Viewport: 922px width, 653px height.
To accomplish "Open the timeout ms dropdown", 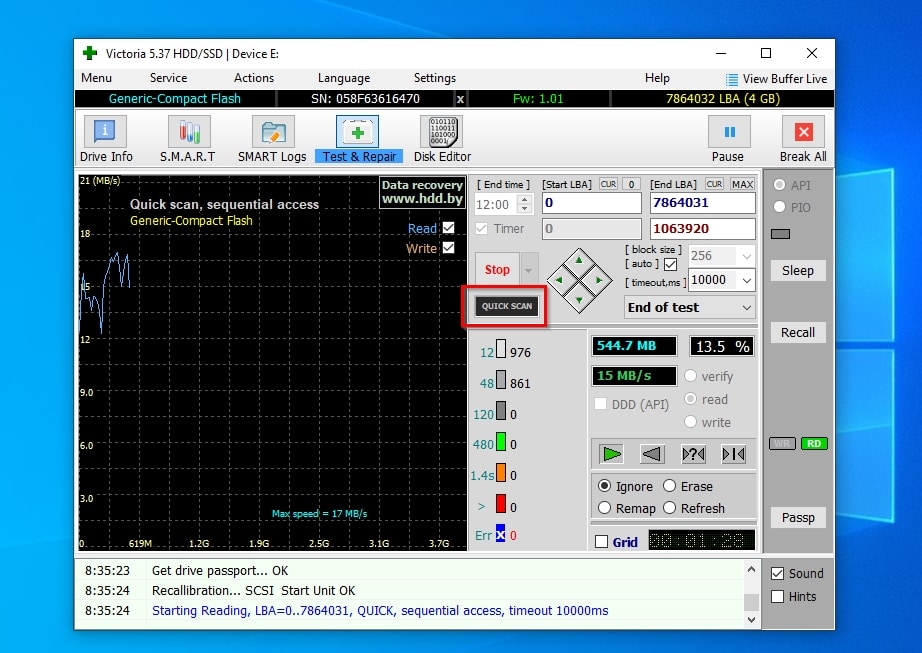I will coord(746,280).
